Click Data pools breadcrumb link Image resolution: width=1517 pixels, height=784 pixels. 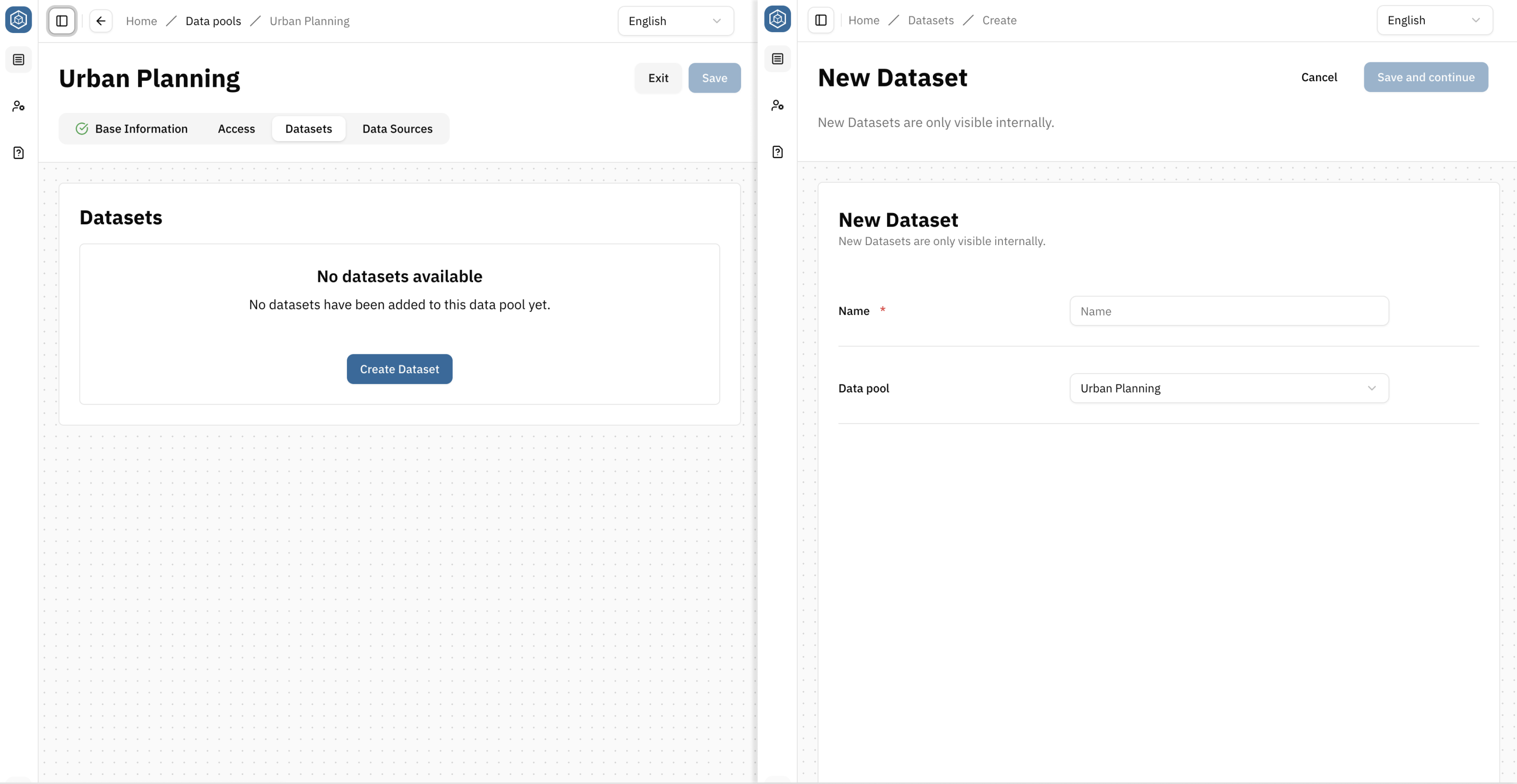213,21
